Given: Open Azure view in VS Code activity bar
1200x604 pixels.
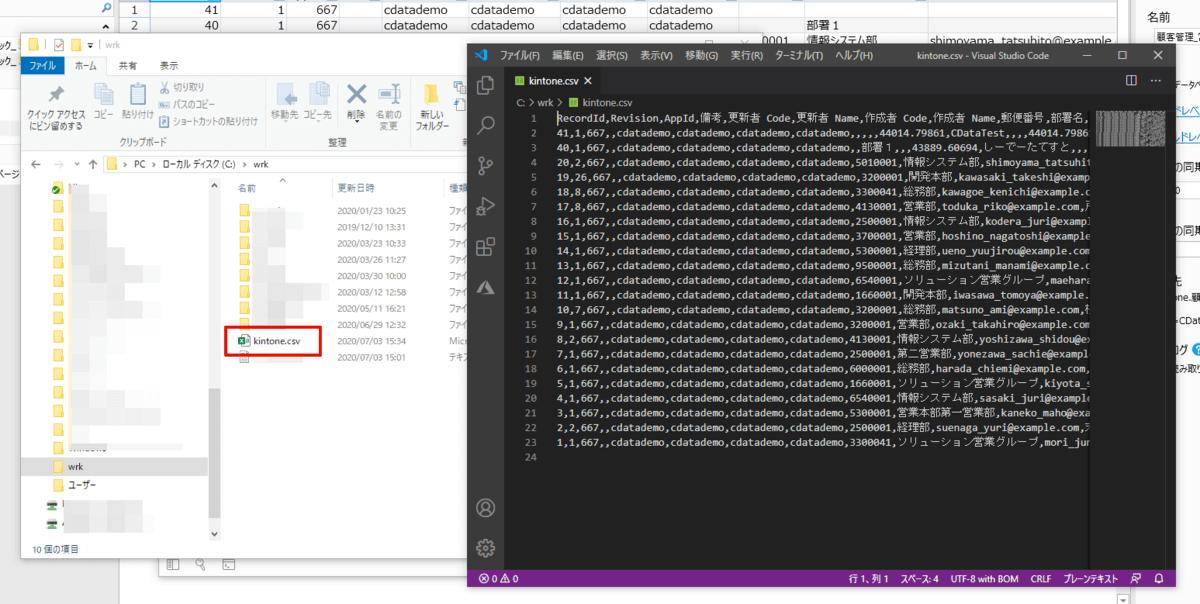Looking at the screenshot, I should [486, 286].
